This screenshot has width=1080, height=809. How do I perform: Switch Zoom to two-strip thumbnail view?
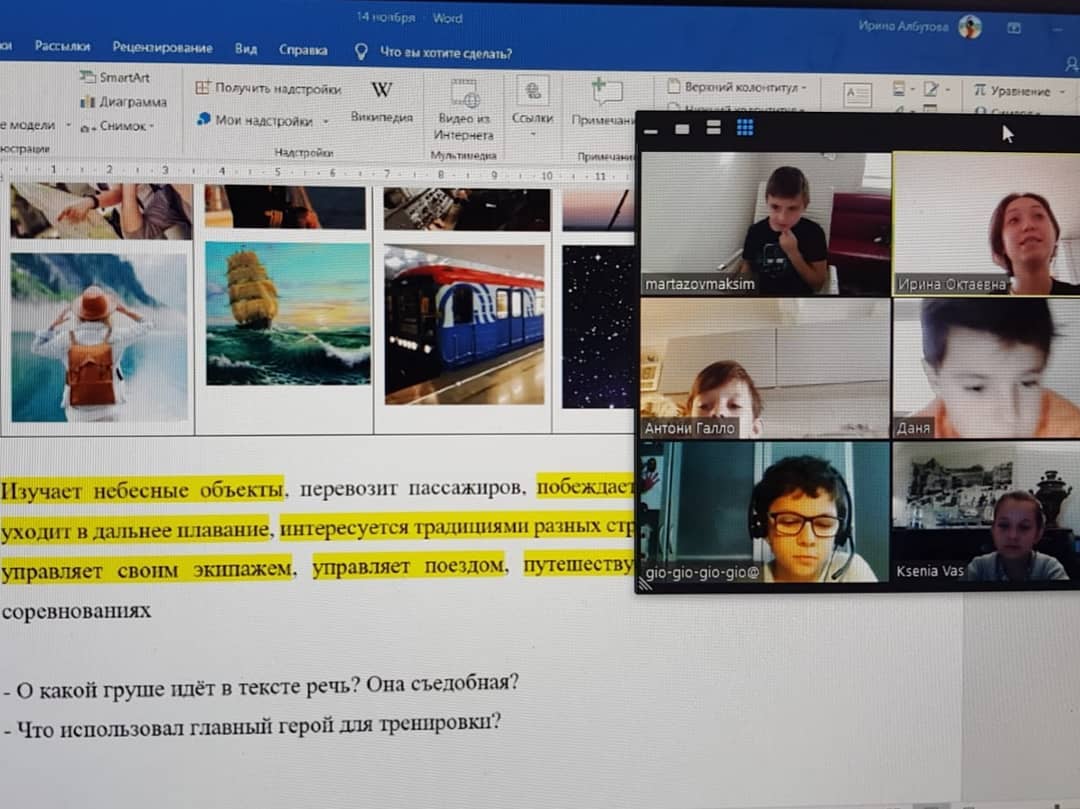(x=713, y=128)
